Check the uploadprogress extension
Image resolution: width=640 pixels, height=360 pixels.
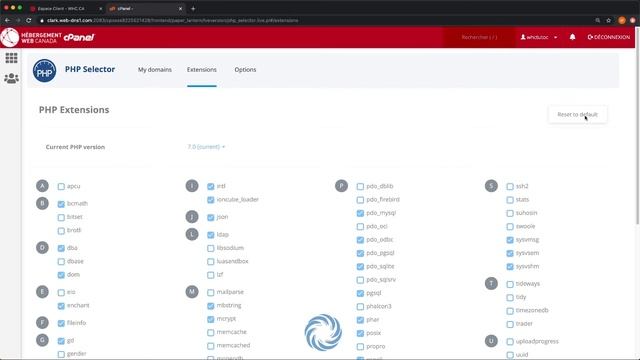[510, 342]
